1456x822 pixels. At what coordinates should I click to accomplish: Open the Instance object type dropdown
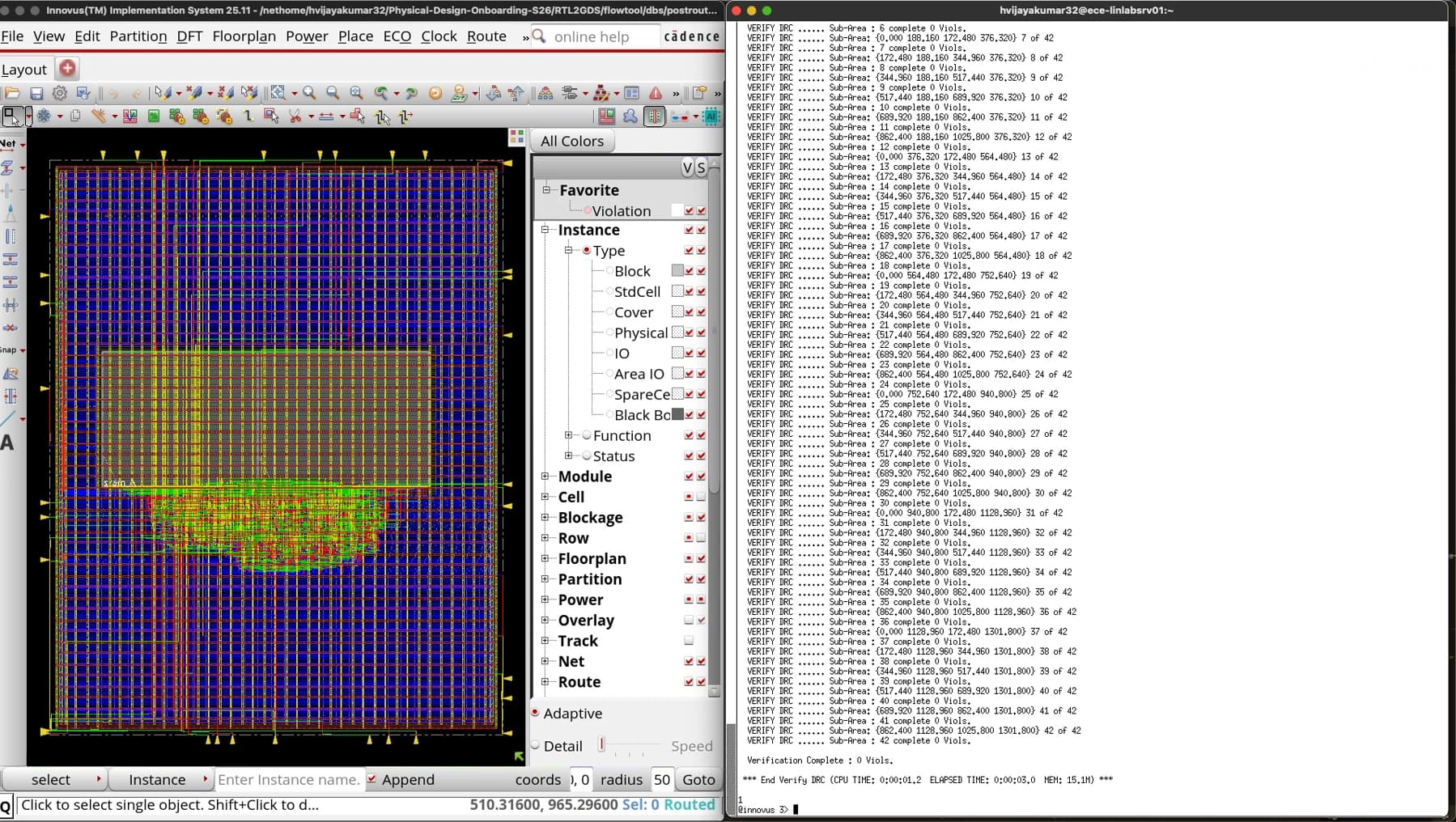click(x=162, y=779)
